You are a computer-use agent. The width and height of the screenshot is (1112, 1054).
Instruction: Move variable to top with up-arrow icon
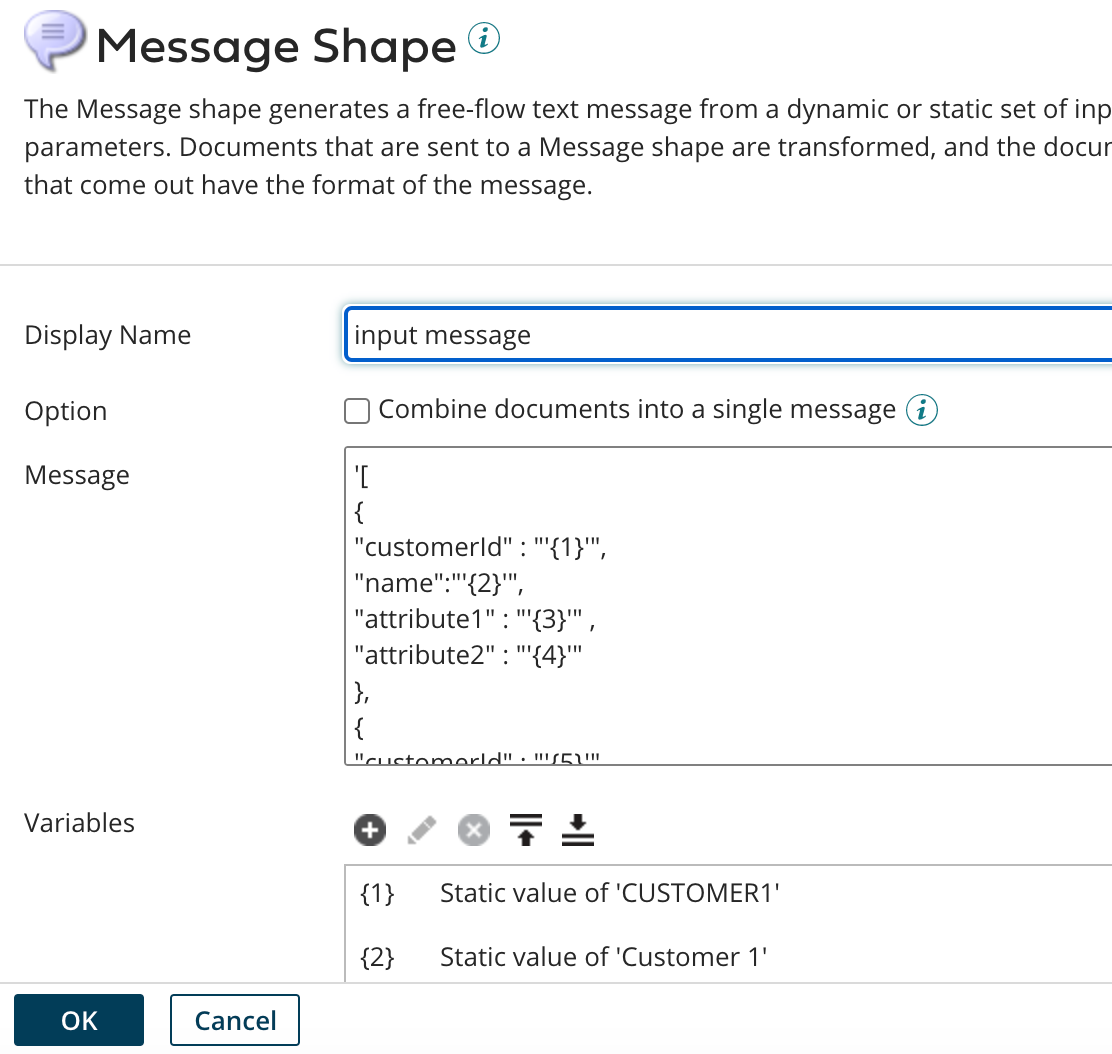(x=525, y=829)
